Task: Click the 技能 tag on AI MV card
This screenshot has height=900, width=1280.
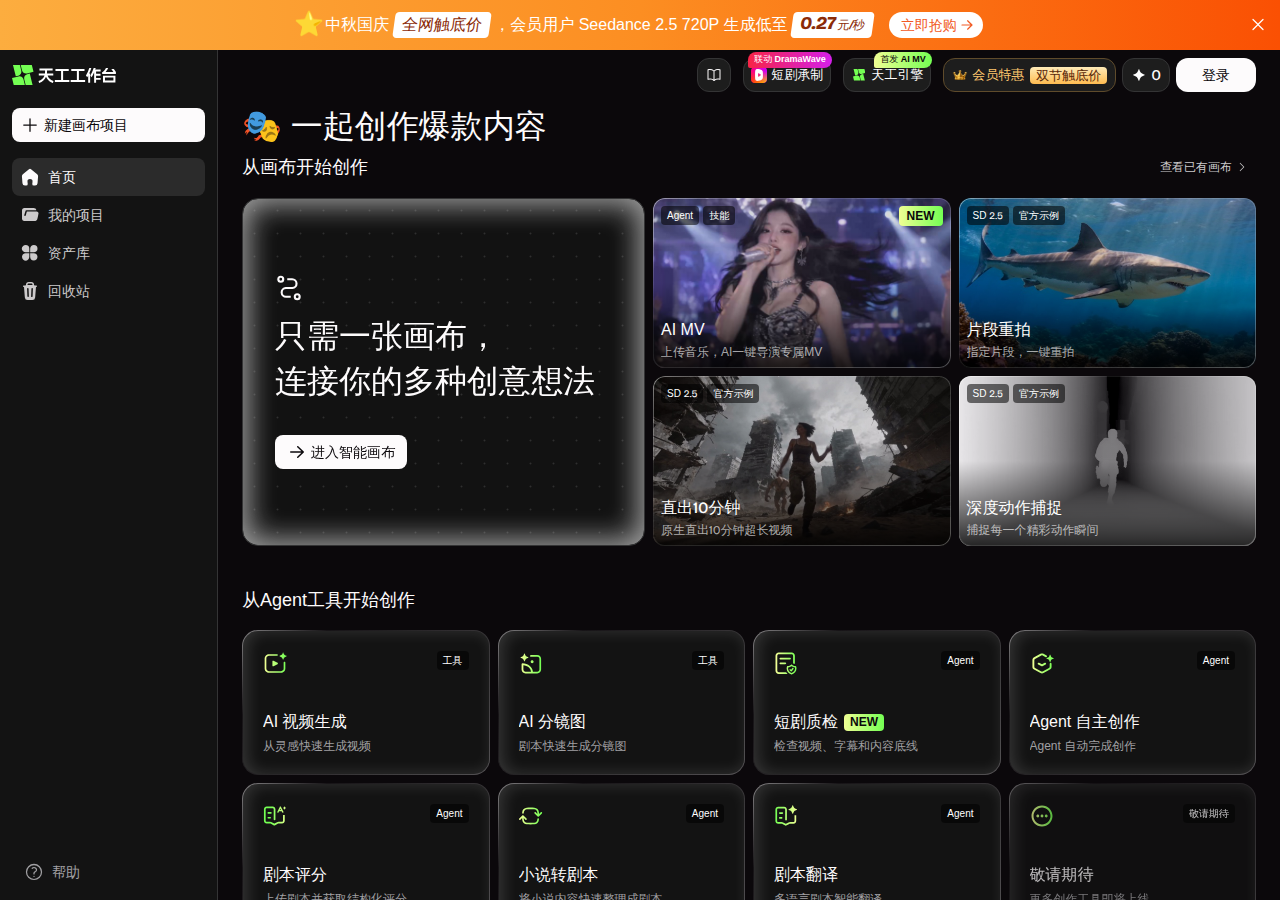Action: pos(719,215)
